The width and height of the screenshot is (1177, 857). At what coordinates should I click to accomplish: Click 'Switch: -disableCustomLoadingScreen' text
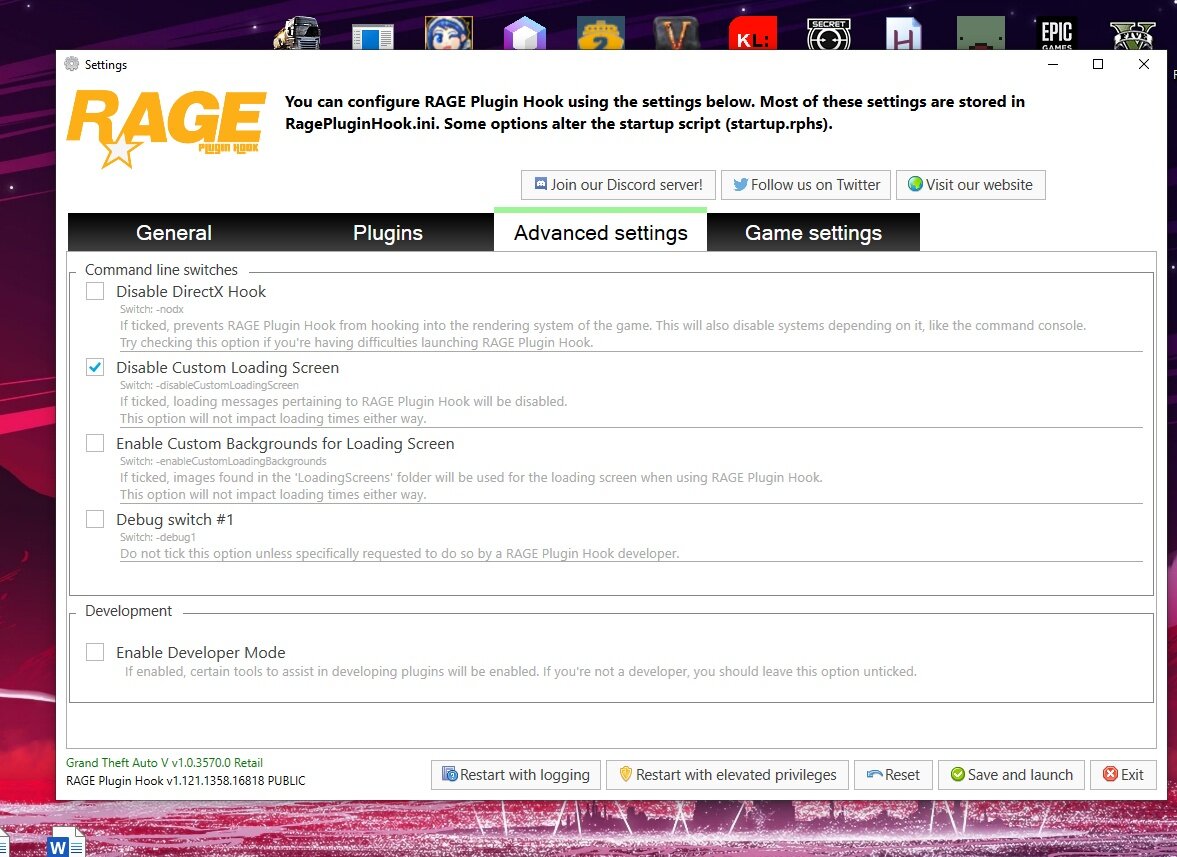click(209, 385)
